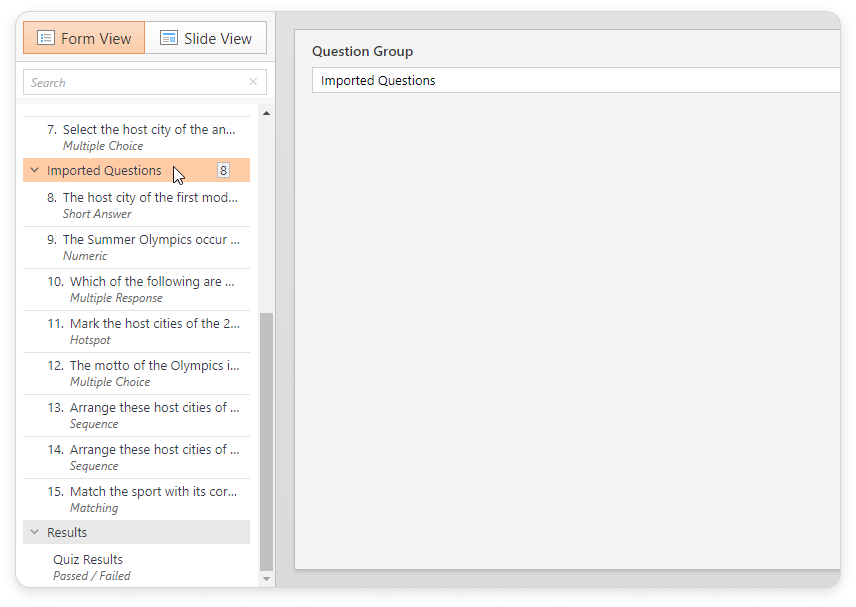Screen dimensions: 856x607
Task: Select question 7 about the host city
Action: 136,137
